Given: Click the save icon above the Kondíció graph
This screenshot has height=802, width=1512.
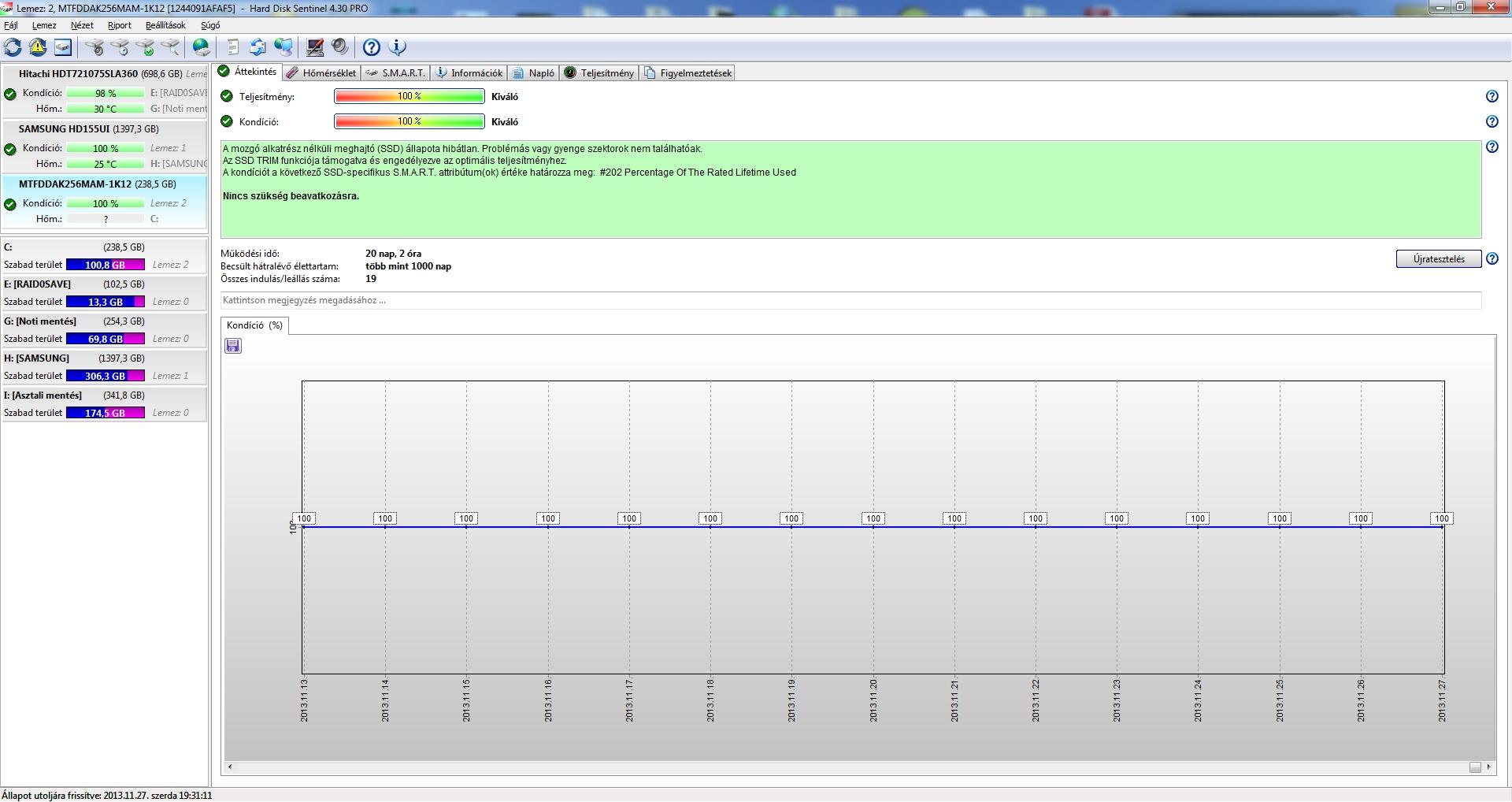Looking at the screenshot, I should [233, 346].
